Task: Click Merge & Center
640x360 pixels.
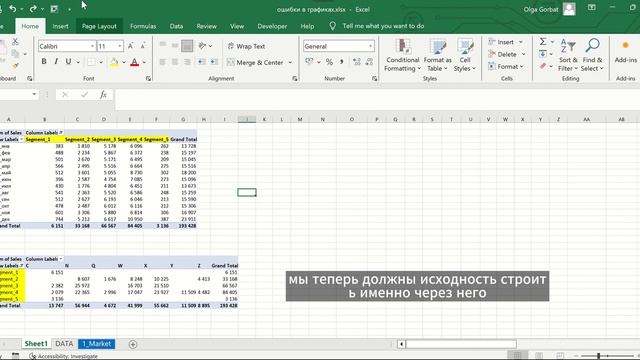Action: point(255,62)
